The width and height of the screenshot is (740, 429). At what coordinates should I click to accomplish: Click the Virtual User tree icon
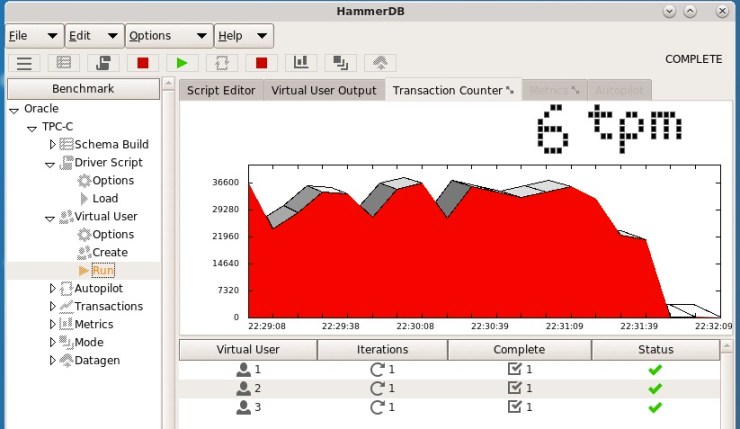[x=66, y=217]
